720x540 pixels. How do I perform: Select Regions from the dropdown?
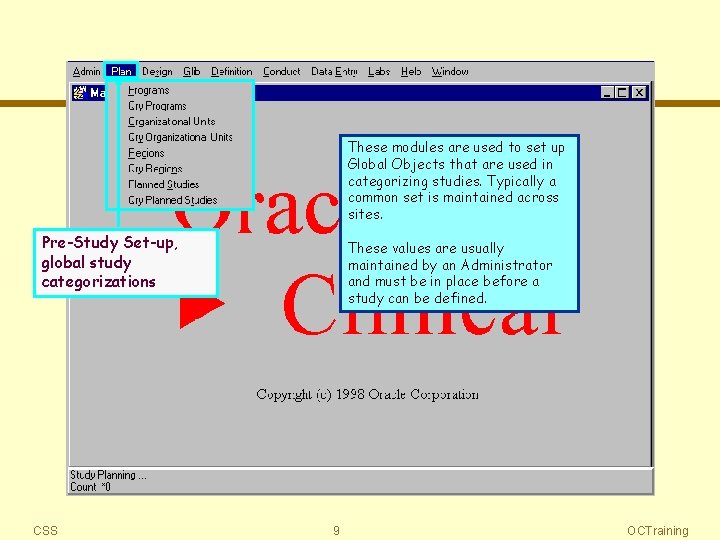point(146,153)
